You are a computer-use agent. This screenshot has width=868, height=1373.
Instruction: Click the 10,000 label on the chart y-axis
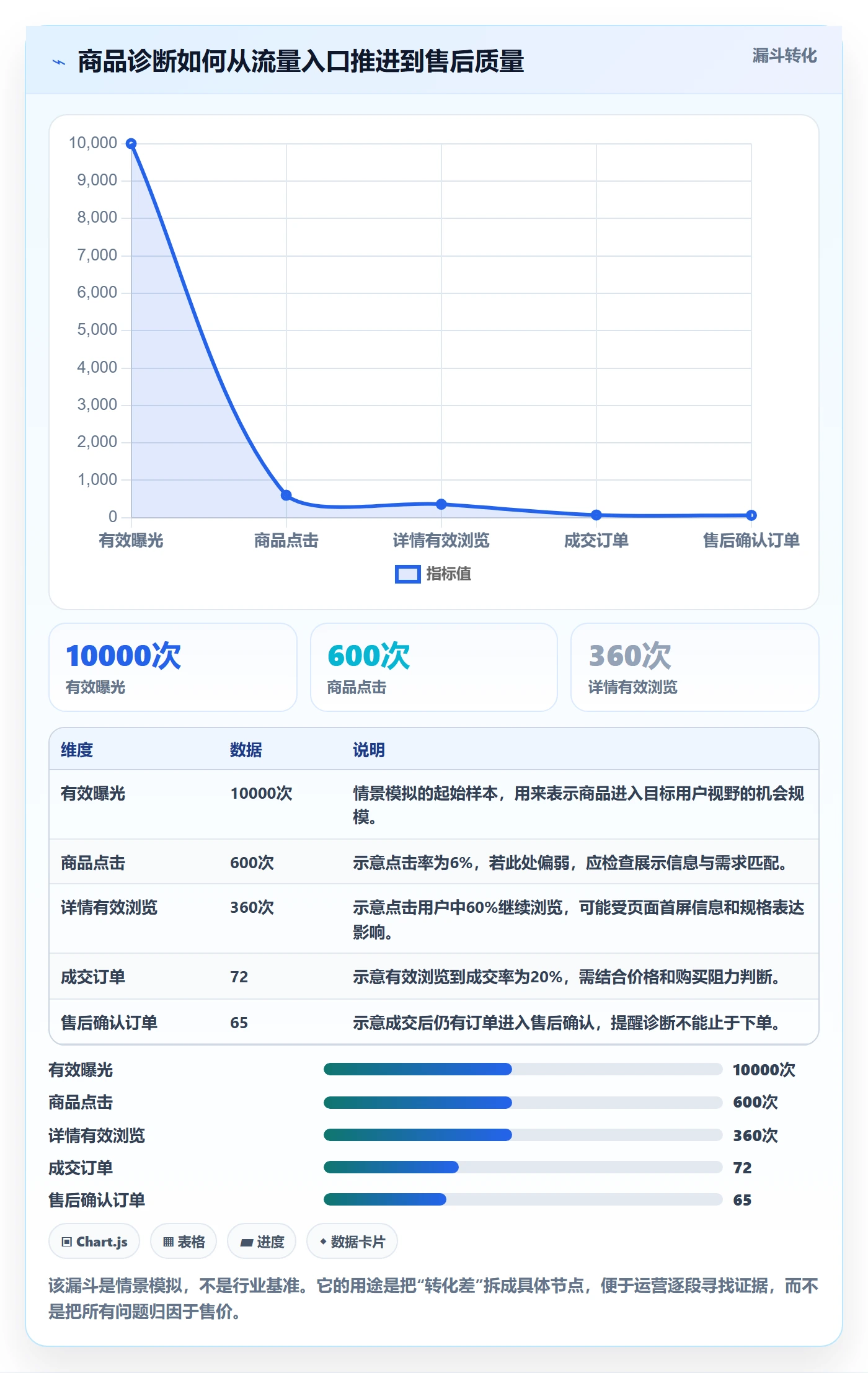coord(93,143)
